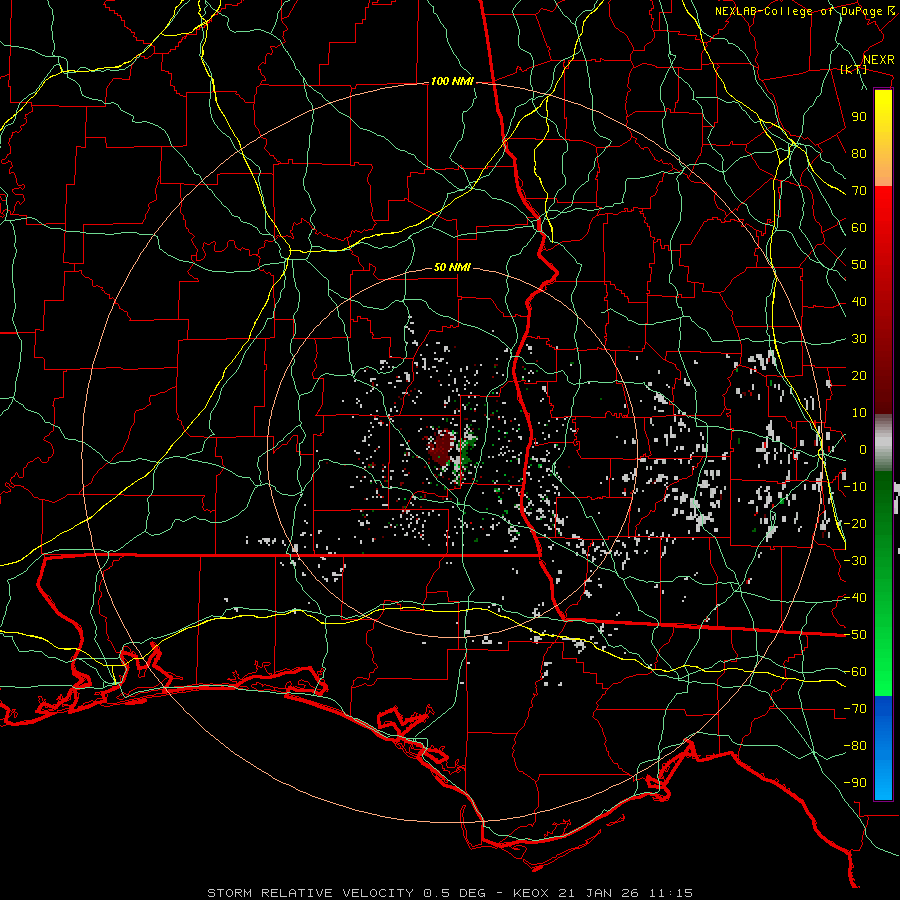The height and width of the screenshot is (900, 900).
Task: Click the NEXR label above the scale
Action: (x=878, y=60)
